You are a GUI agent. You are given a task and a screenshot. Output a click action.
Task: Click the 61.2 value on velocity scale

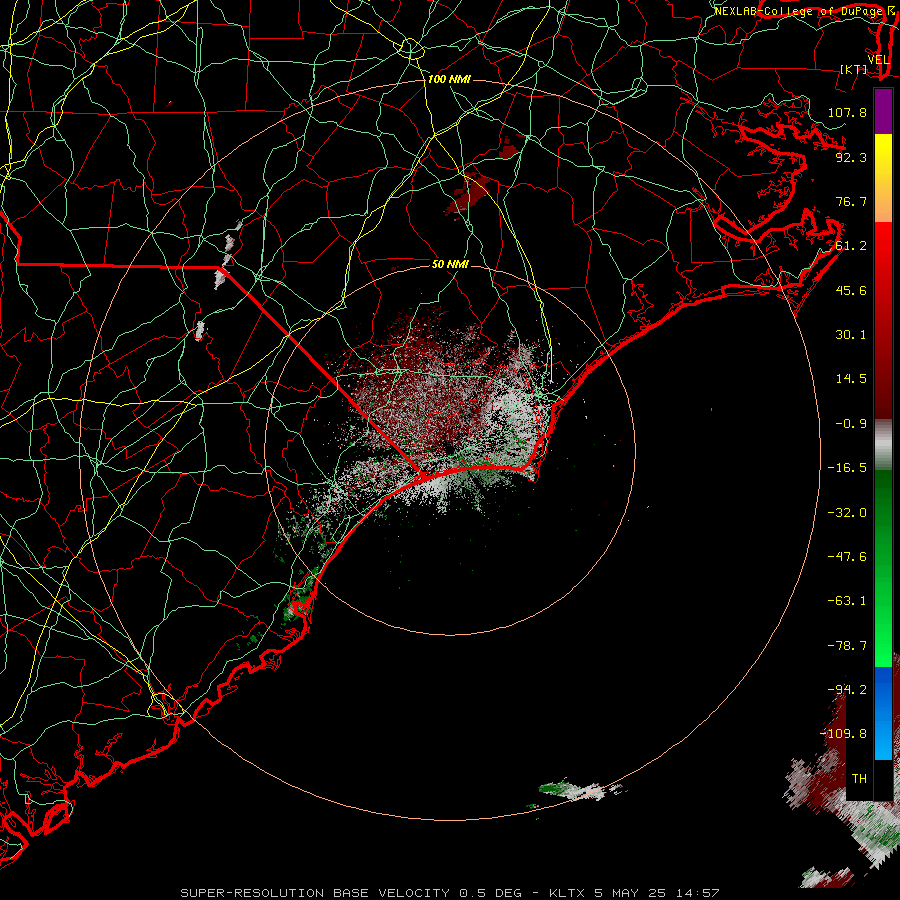pos(851,246)
